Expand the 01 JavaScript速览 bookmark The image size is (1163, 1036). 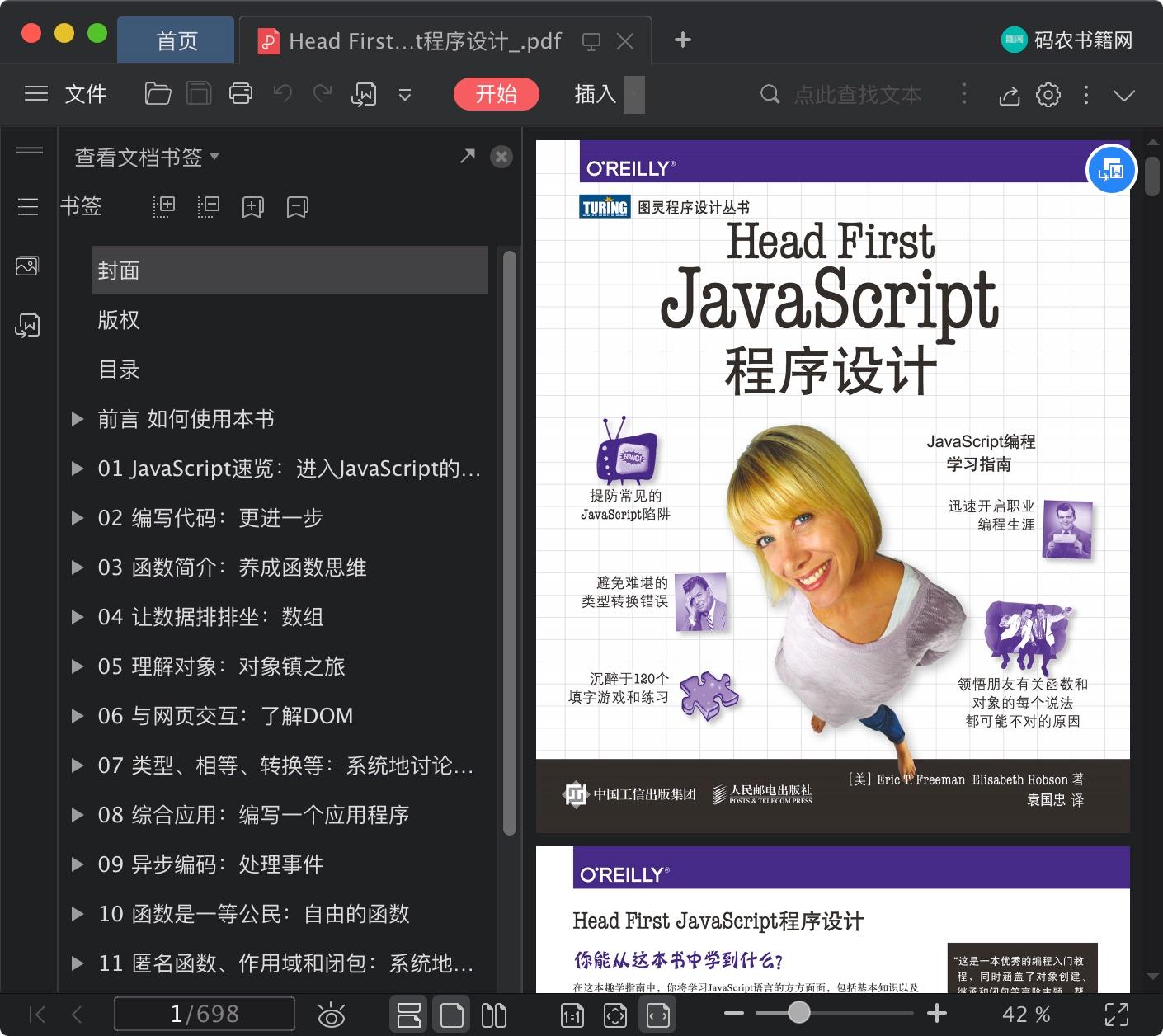point(78,469)
